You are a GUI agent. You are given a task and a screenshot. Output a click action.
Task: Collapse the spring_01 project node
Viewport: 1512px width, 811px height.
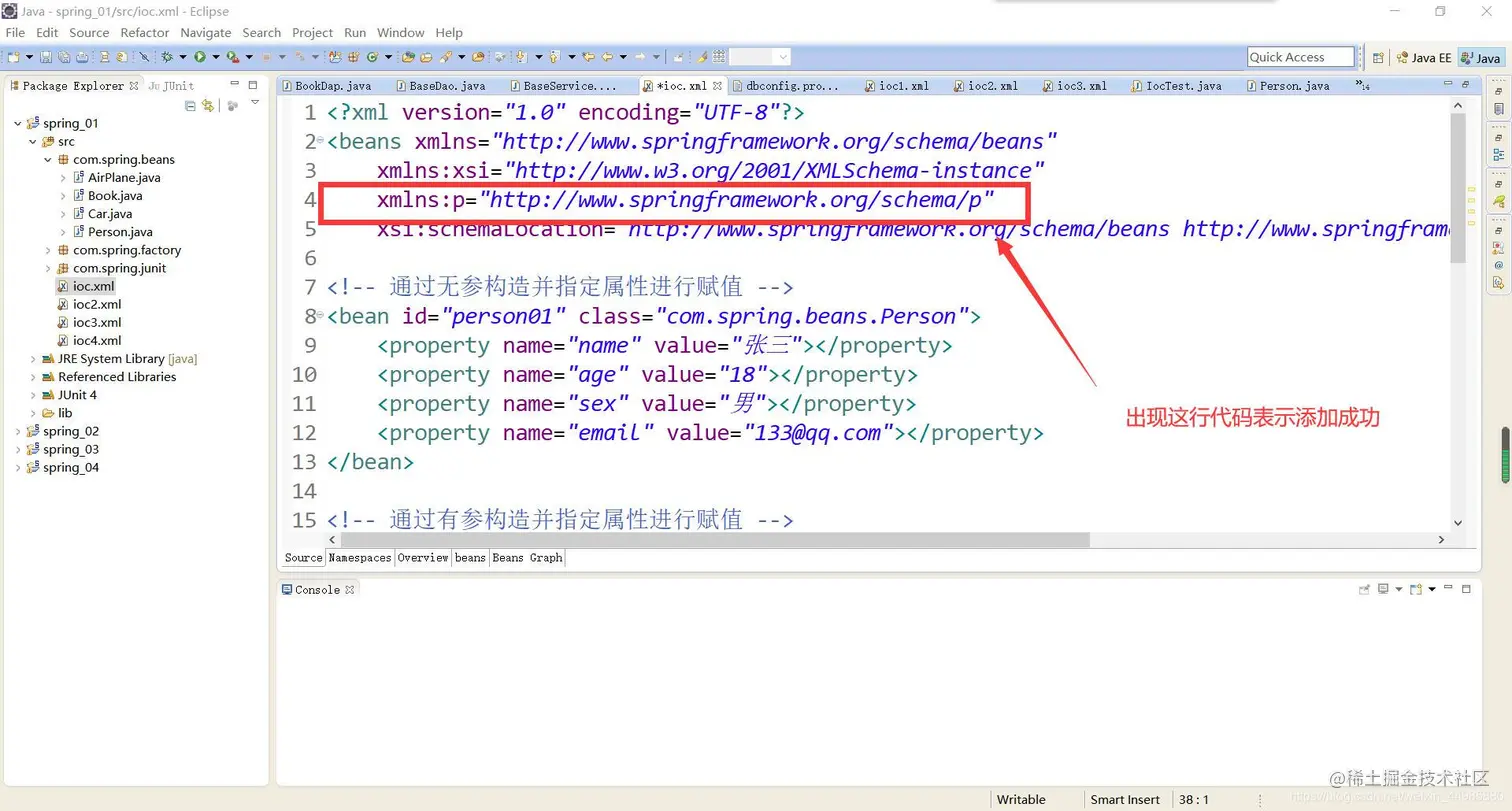17,123
